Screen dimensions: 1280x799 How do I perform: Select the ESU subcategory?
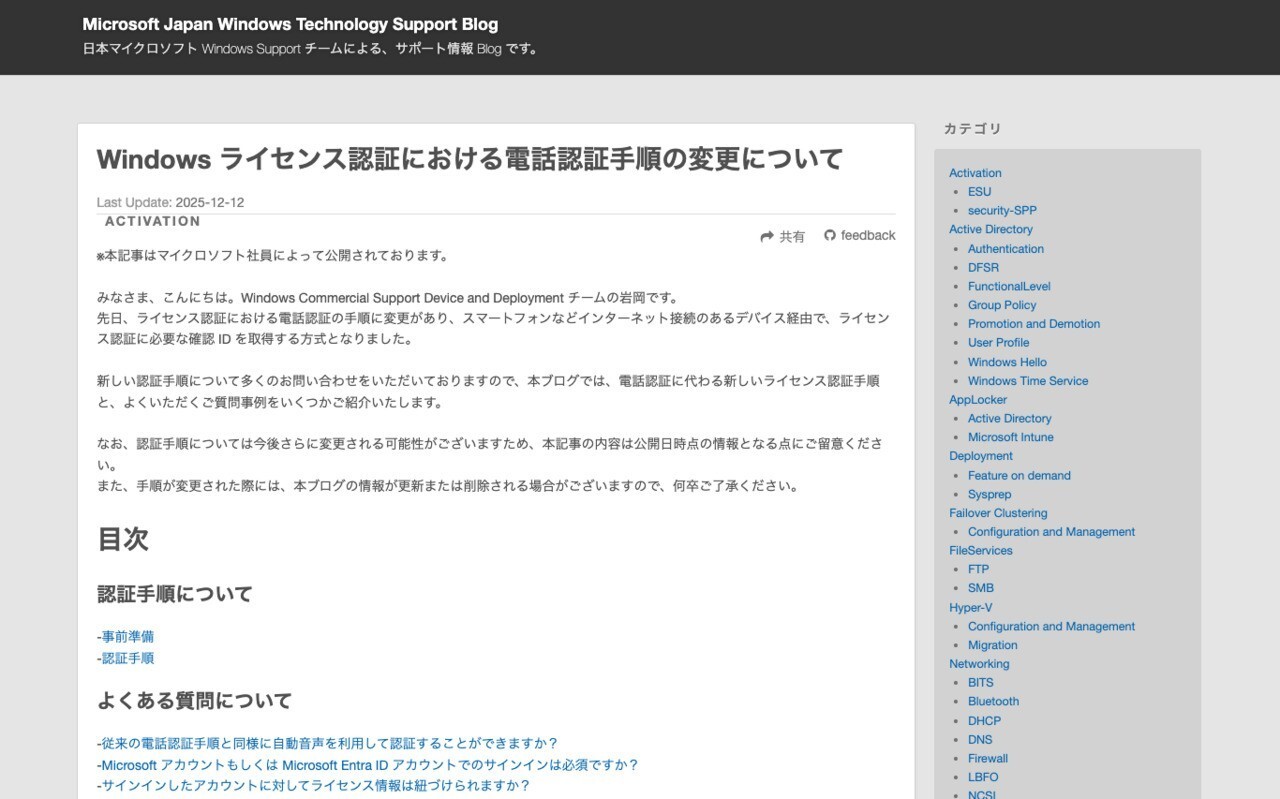(x=979, y=191)
